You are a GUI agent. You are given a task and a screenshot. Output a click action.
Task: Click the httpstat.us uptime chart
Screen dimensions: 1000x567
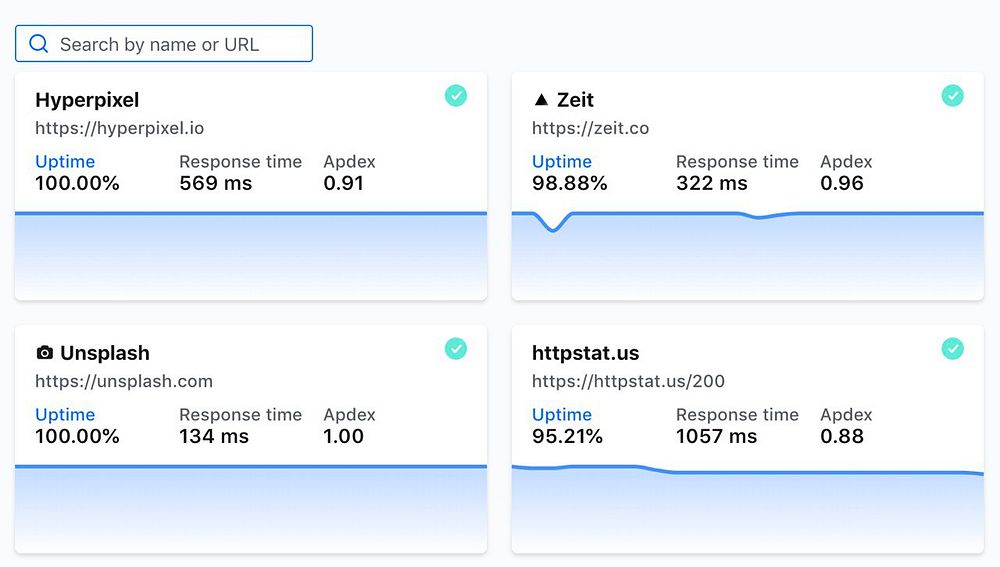point(747,508)
